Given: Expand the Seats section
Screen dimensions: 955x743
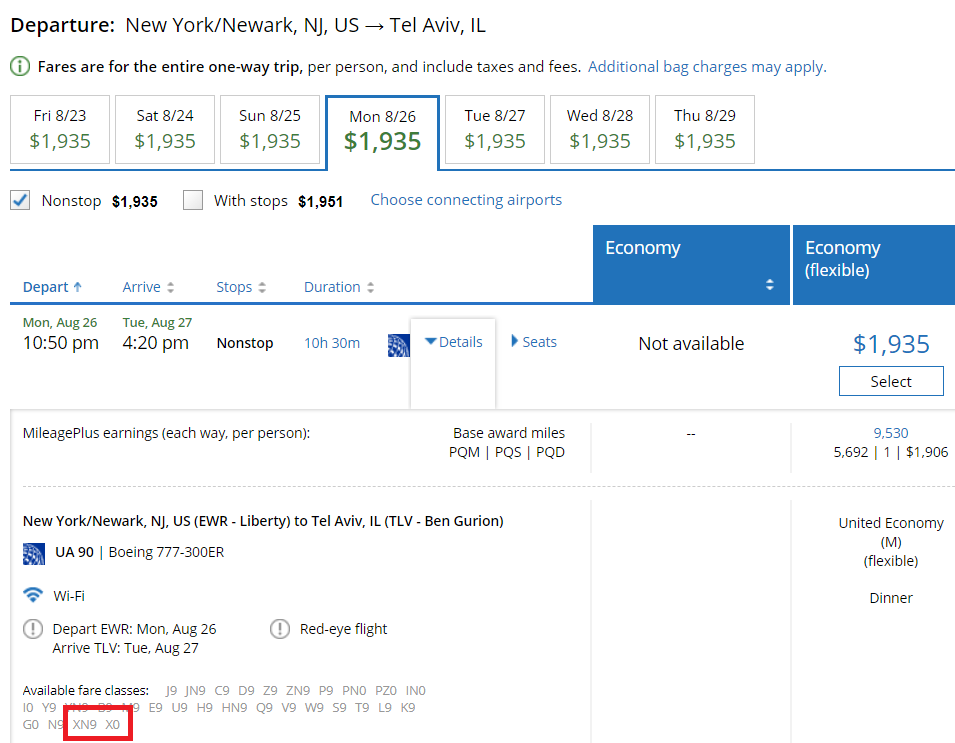Looking at the screenshot, I should click(534, 342).
